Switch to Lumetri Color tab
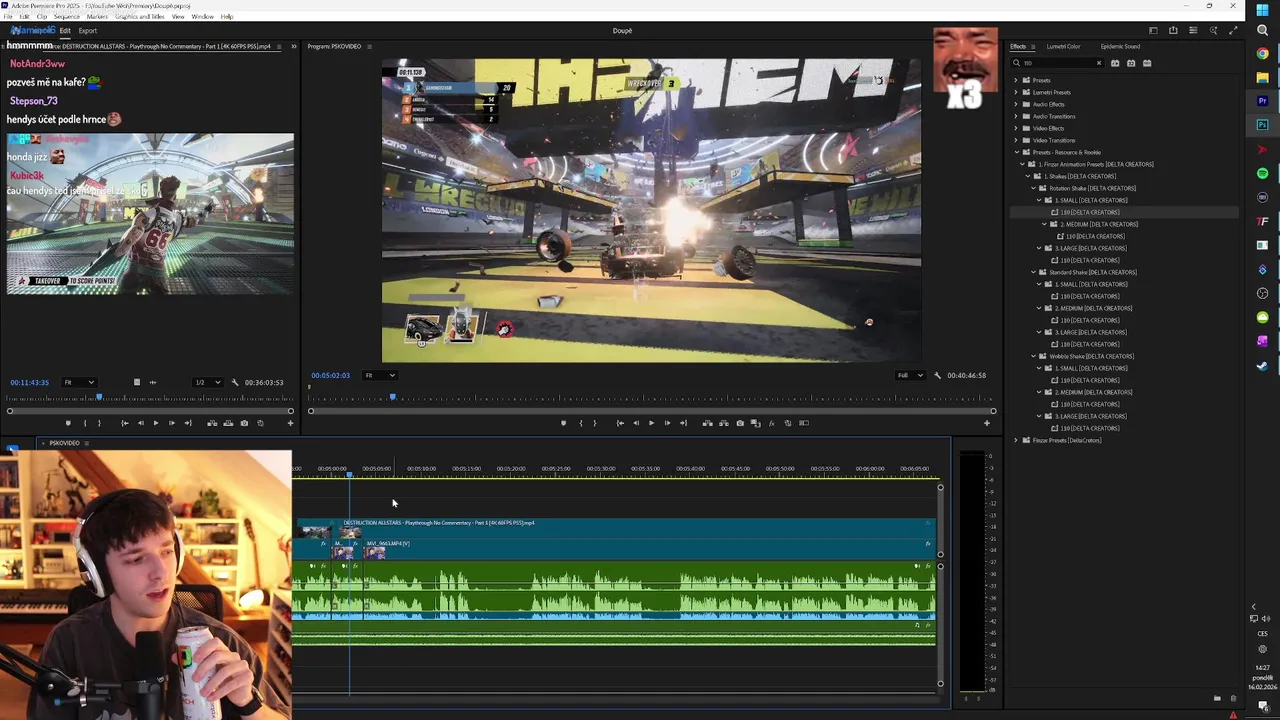1280x720 pixels. (1063, 46)
